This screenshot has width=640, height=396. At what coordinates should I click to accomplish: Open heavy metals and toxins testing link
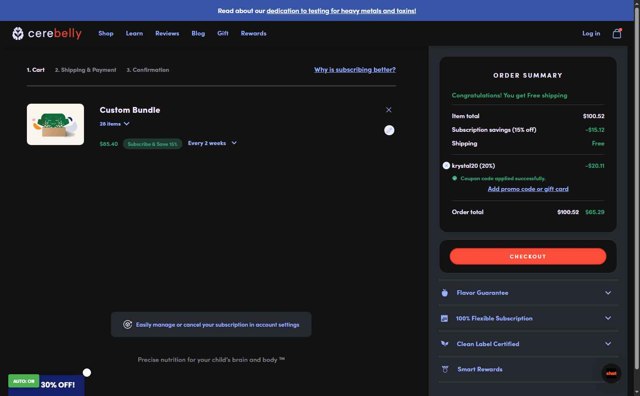pyautogui.click(x=341, y=11)
